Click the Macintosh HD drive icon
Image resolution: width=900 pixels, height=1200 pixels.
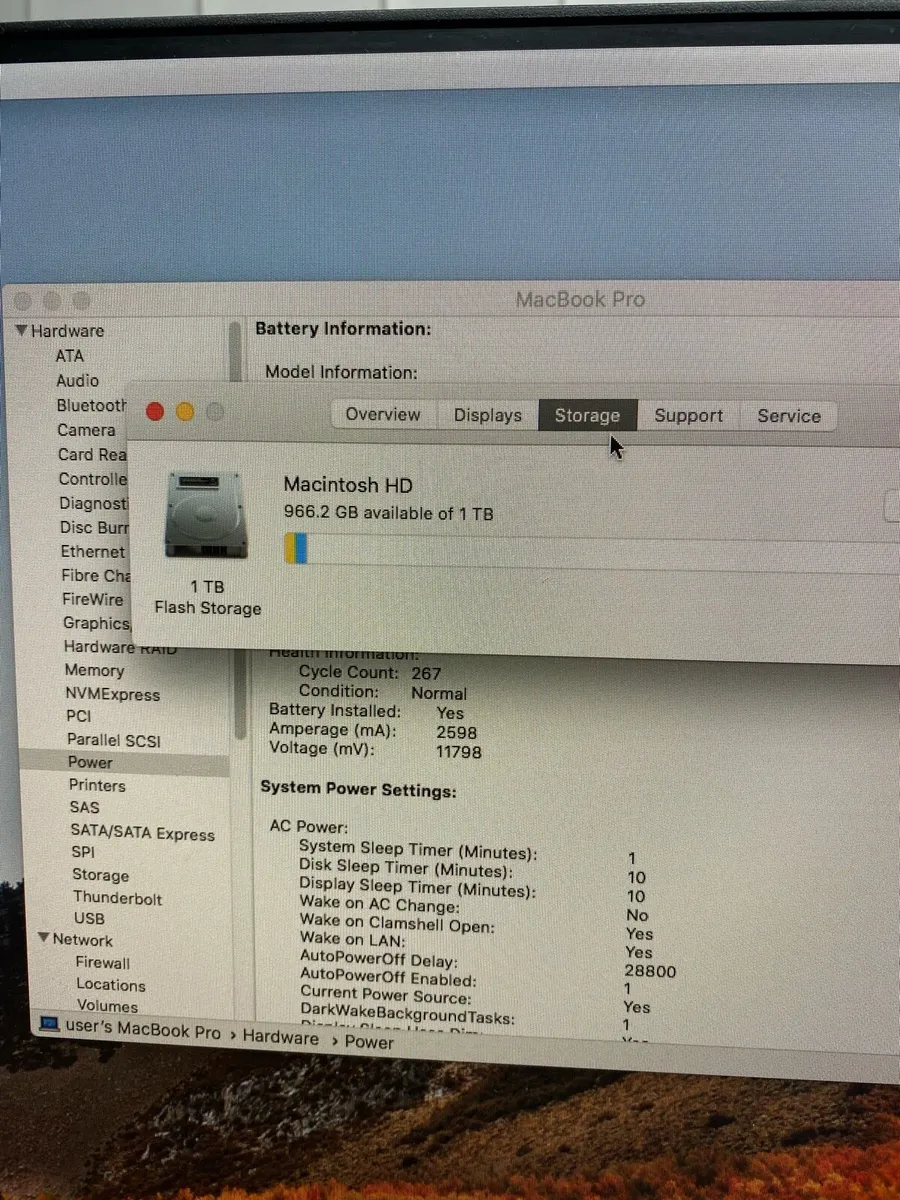(x=206, y=517)
